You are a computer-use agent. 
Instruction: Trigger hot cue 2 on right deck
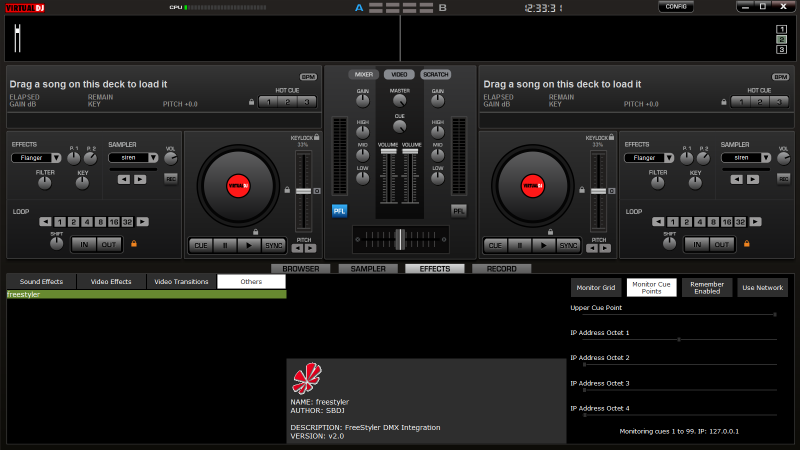[760, 102]
